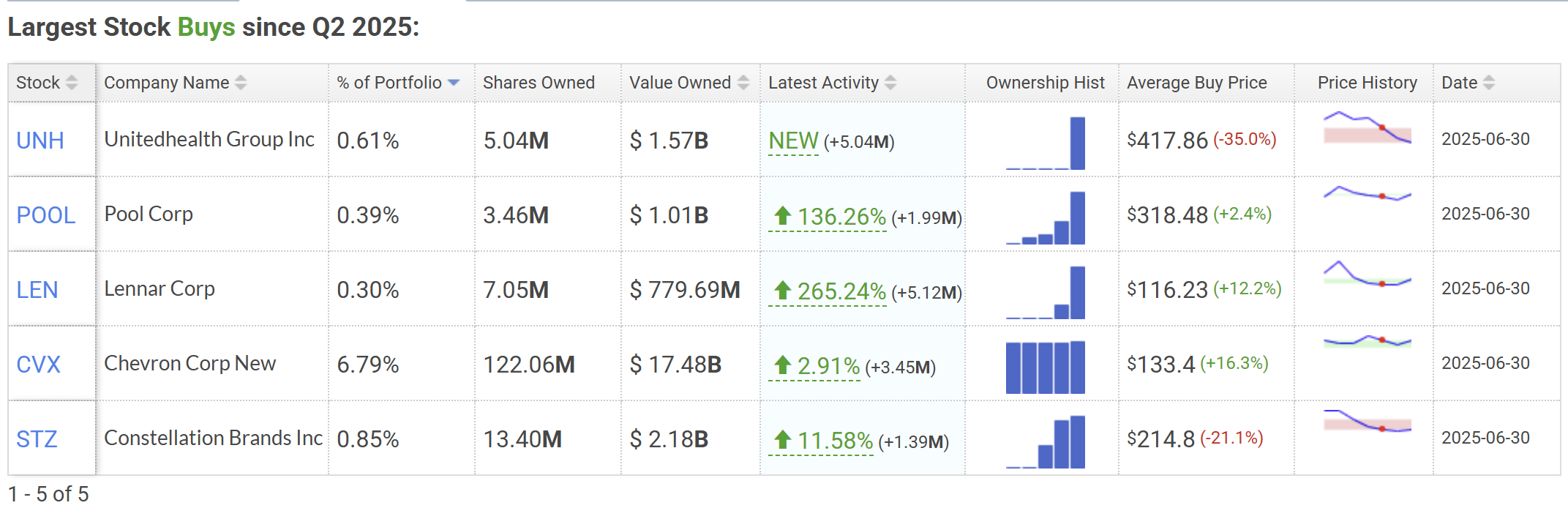The height and width of the screenshot is (530, 1568).
Task: Click the $214.8 average buy price
Action: (x=1161, y=439)
